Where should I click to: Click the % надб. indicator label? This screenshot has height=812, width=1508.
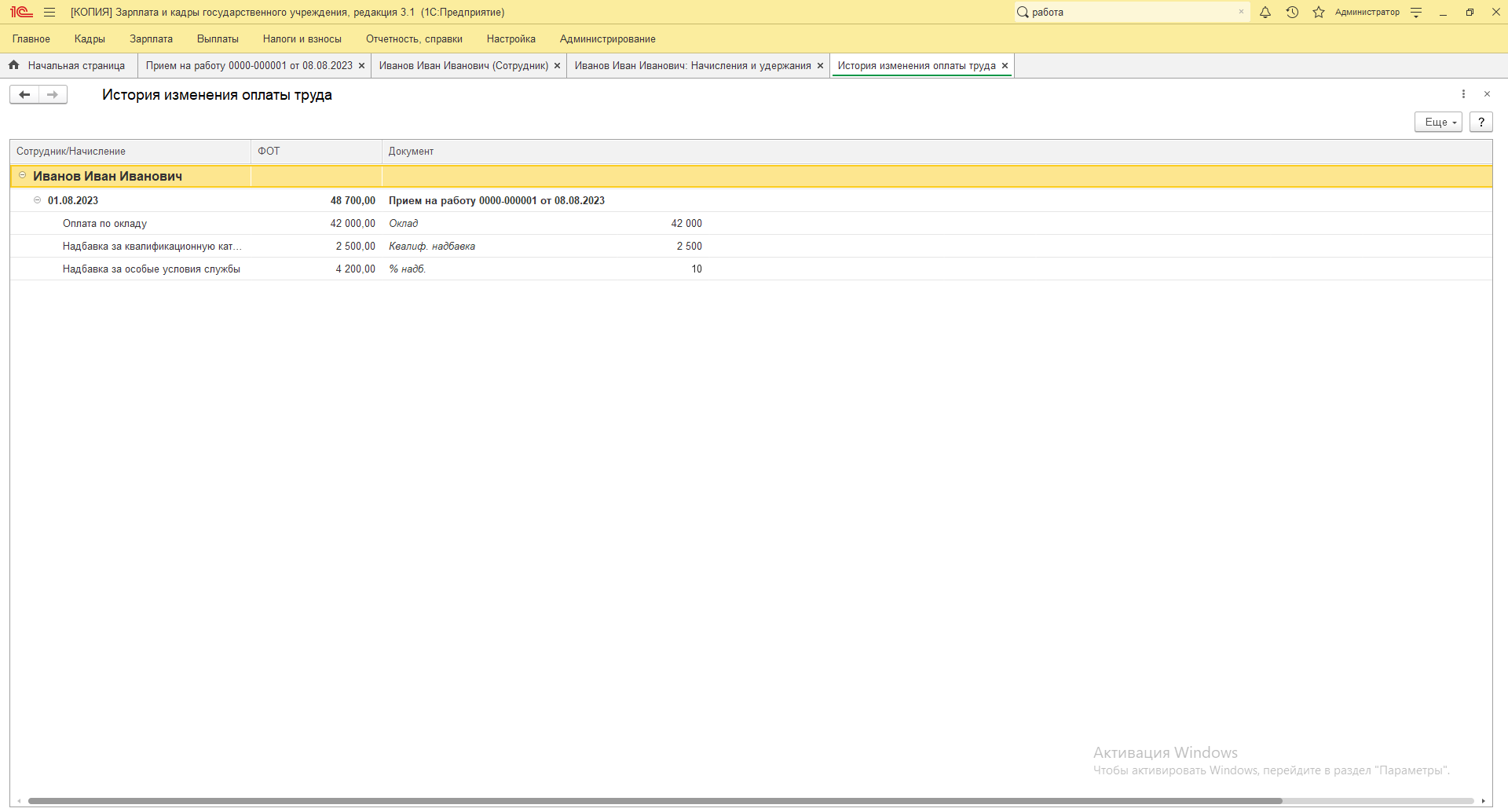(407, 269)
